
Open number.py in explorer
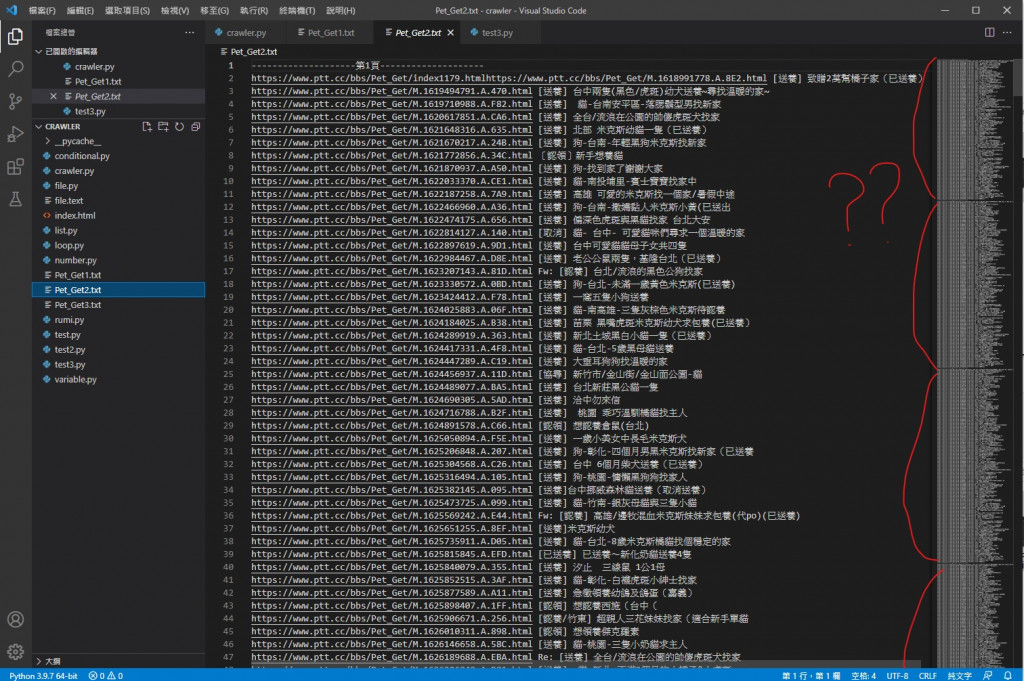tap(75, 261)
